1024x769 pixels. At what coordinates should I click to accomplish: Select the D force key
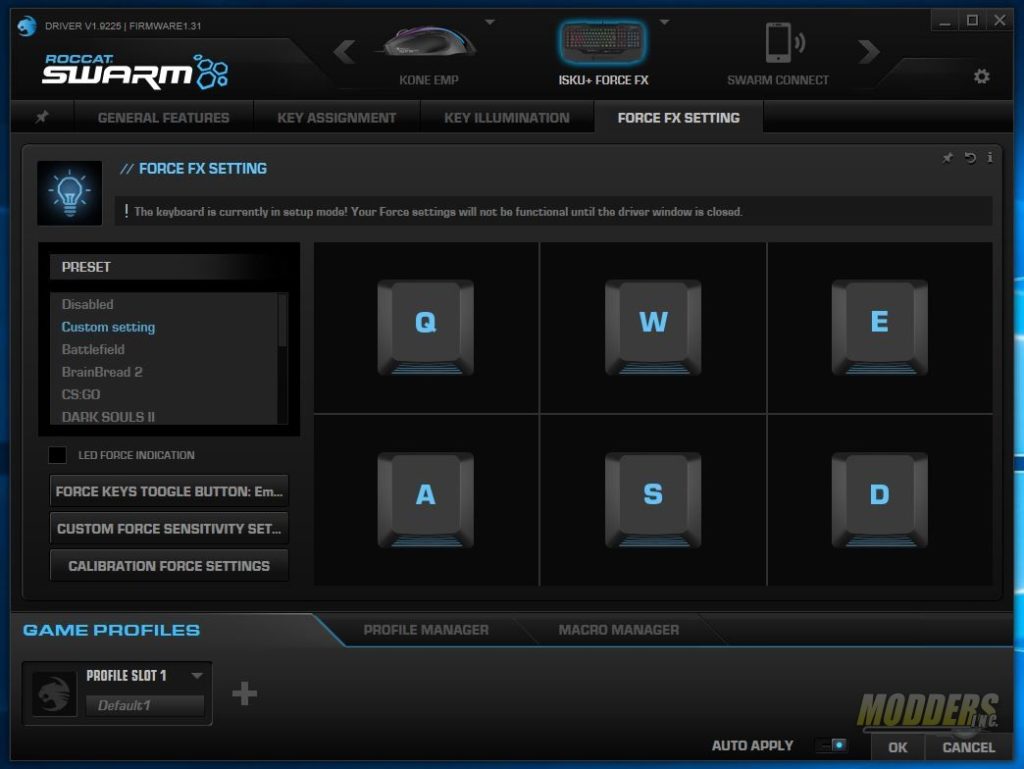coord(880,499)
